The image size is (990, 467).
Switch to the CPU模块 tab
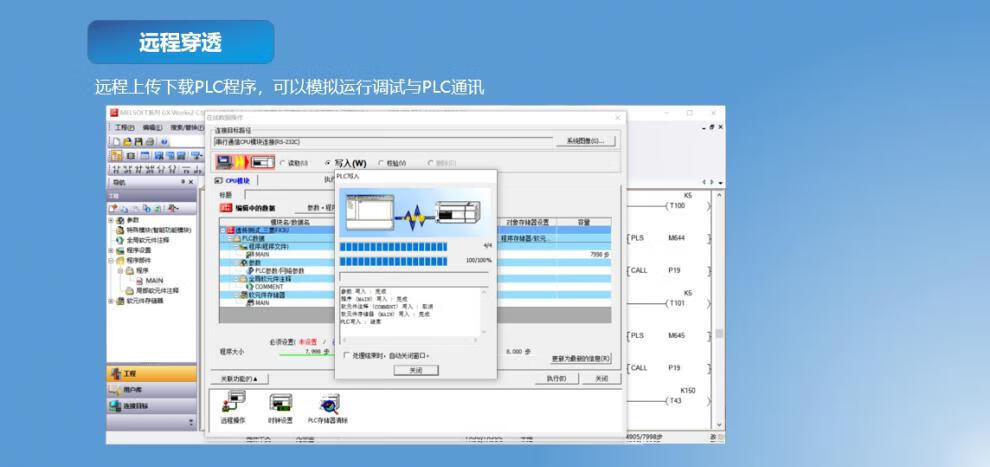point(234,180)
